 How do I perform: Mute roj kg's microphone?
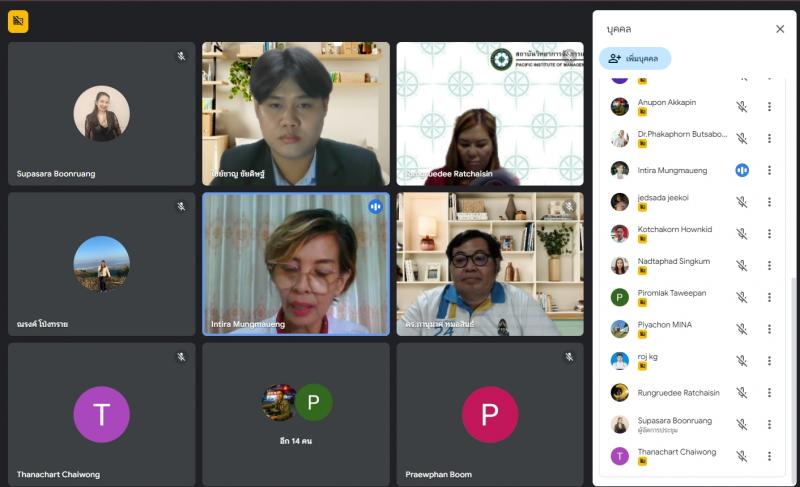742,361
